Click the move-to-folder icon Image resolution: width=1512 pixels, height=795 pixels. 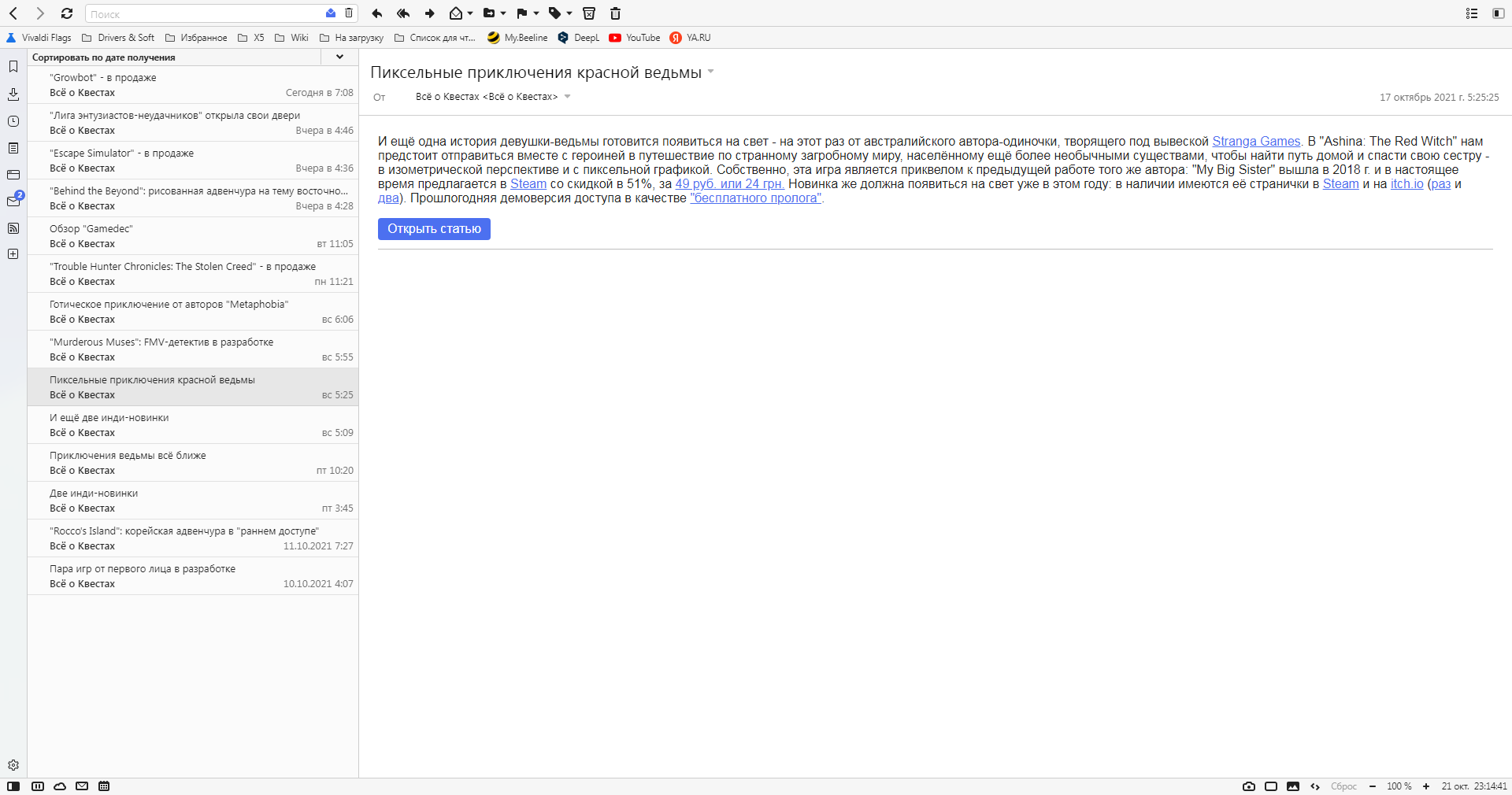click(489, 13)
